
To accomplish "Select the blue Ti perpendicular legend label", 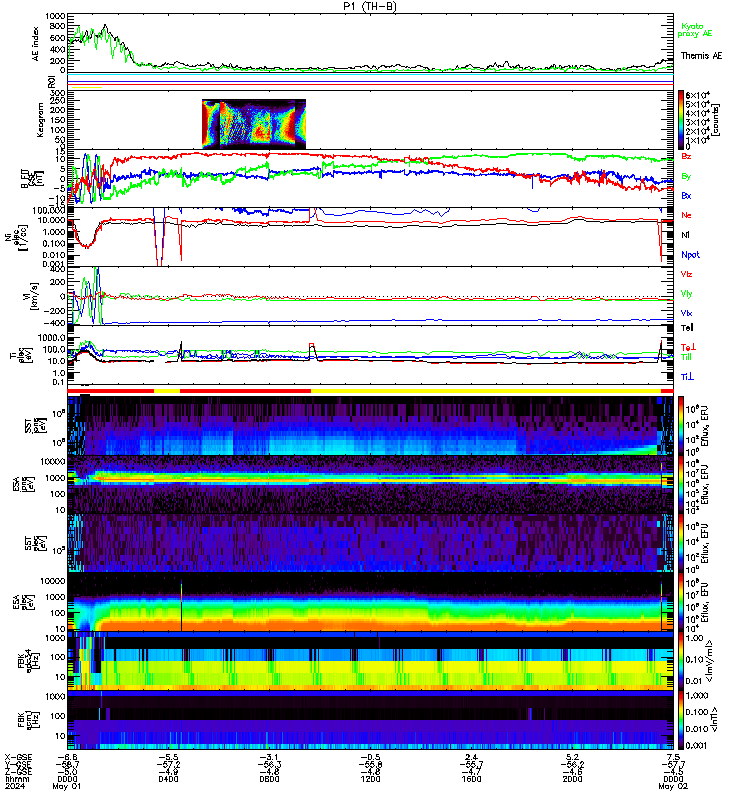I will pyautogui.click(x=687, y=377).
